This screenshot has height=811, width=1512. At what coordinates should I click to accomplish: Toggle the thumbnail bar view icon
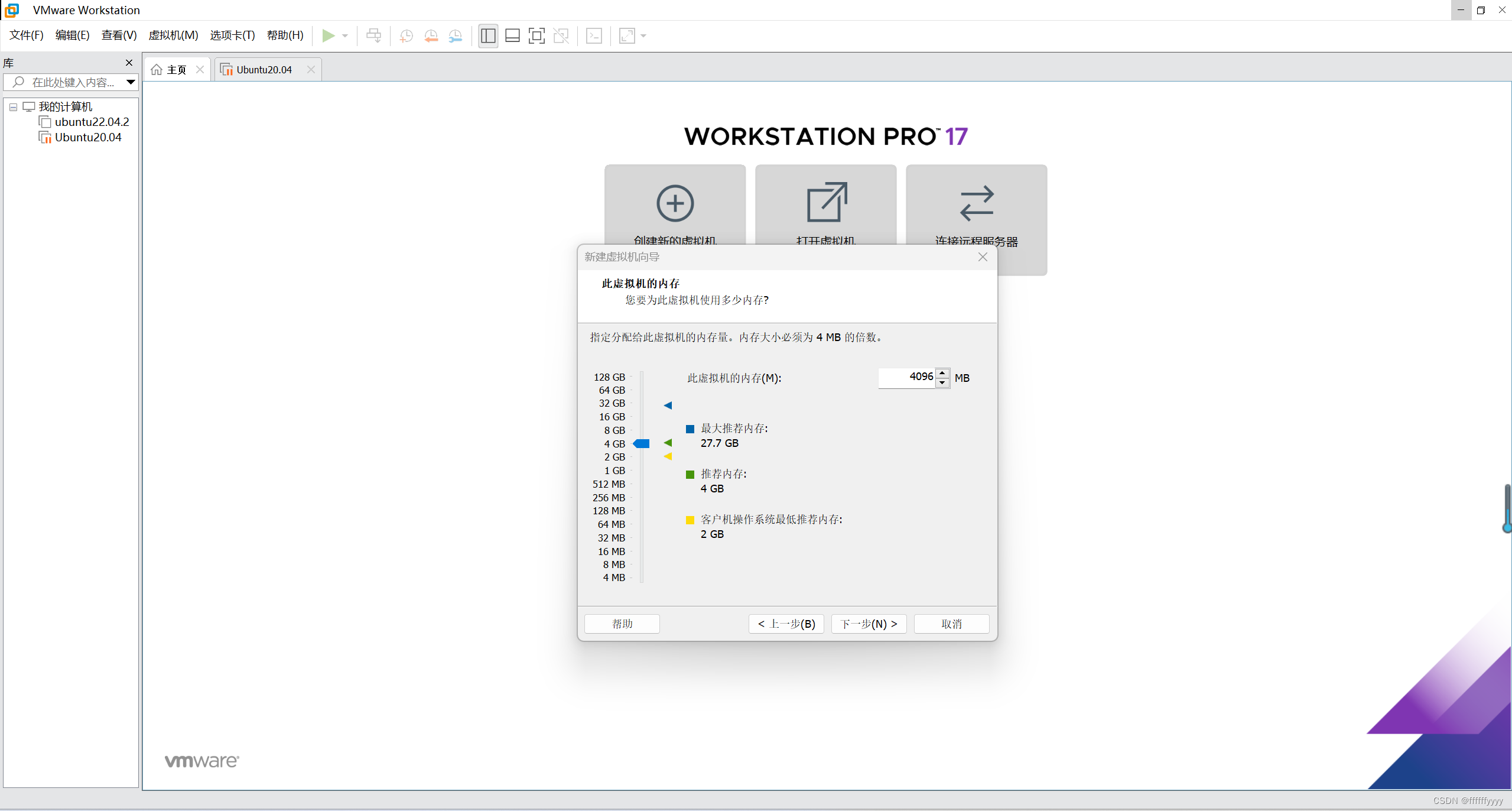click(512, 36)
